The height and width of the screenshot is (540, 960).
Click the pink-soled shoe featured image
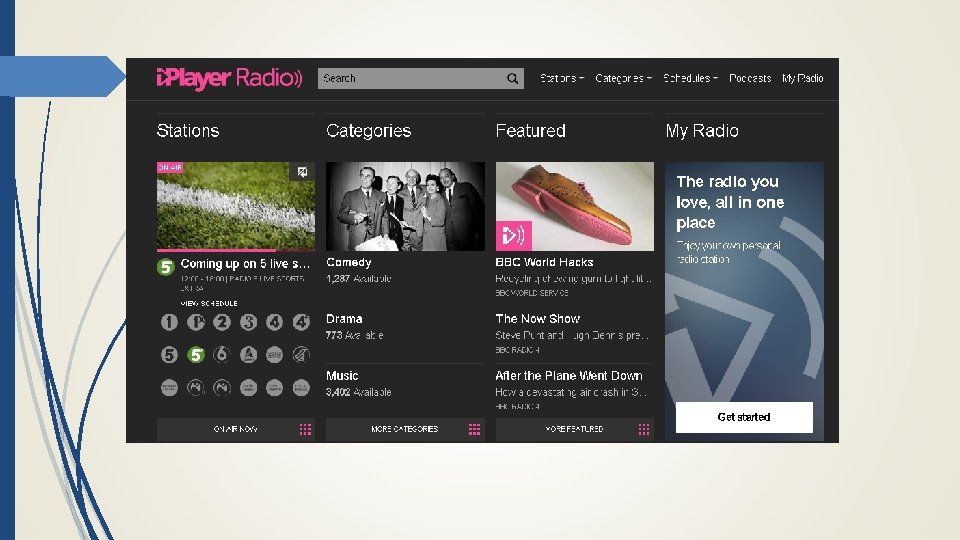pos(575,206)
